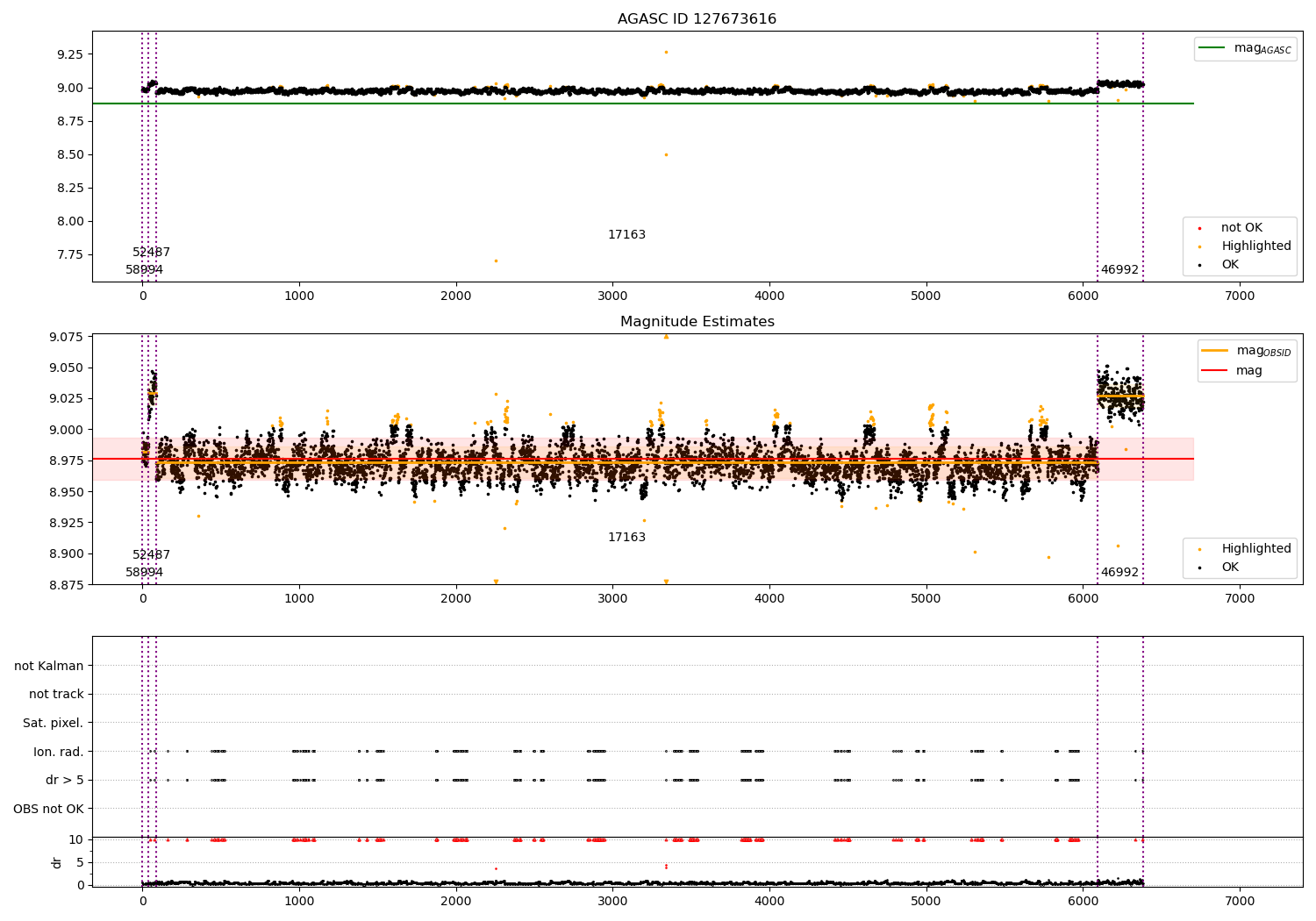Screen dimensions: 1316x921
Task: Click the orange outlier point near magnitude 8.50
Action: 666,154
